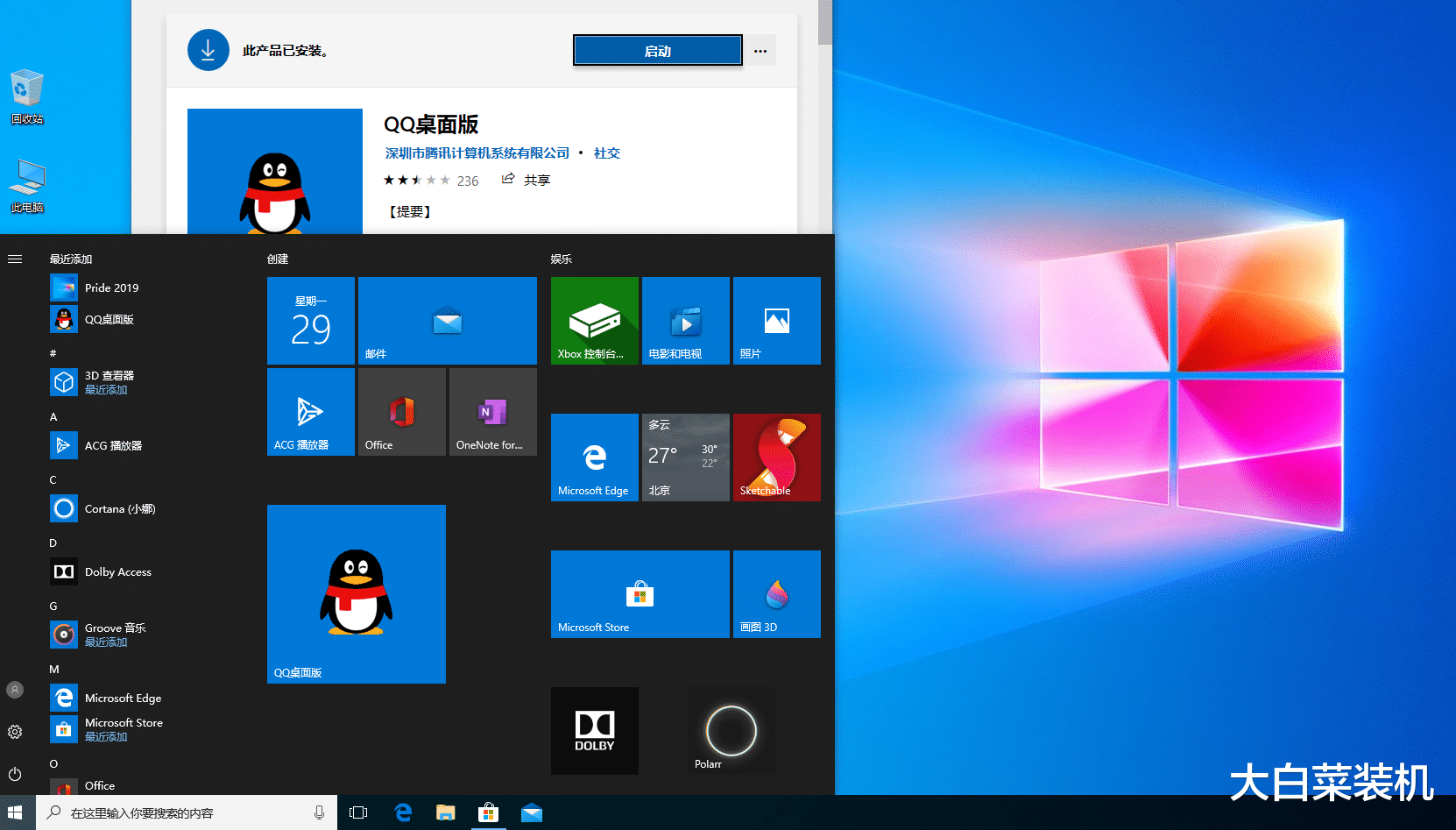The width and height of the screenshot is (1456, 830).
Task: Open the OneNote tile
Action: [492, 411]
